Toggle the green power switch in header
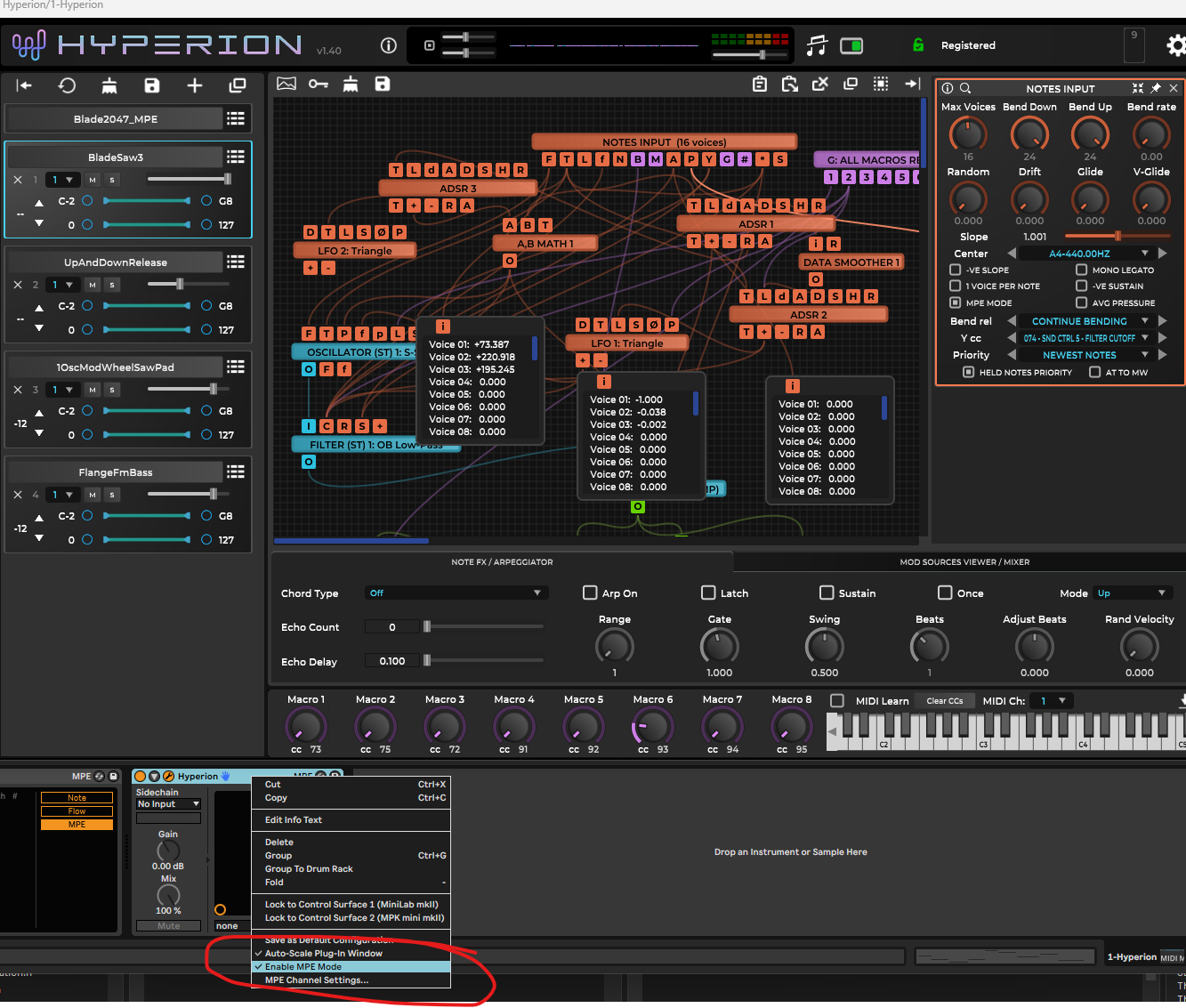Screen dimensions: 1186x1008 tap(851, 45)
